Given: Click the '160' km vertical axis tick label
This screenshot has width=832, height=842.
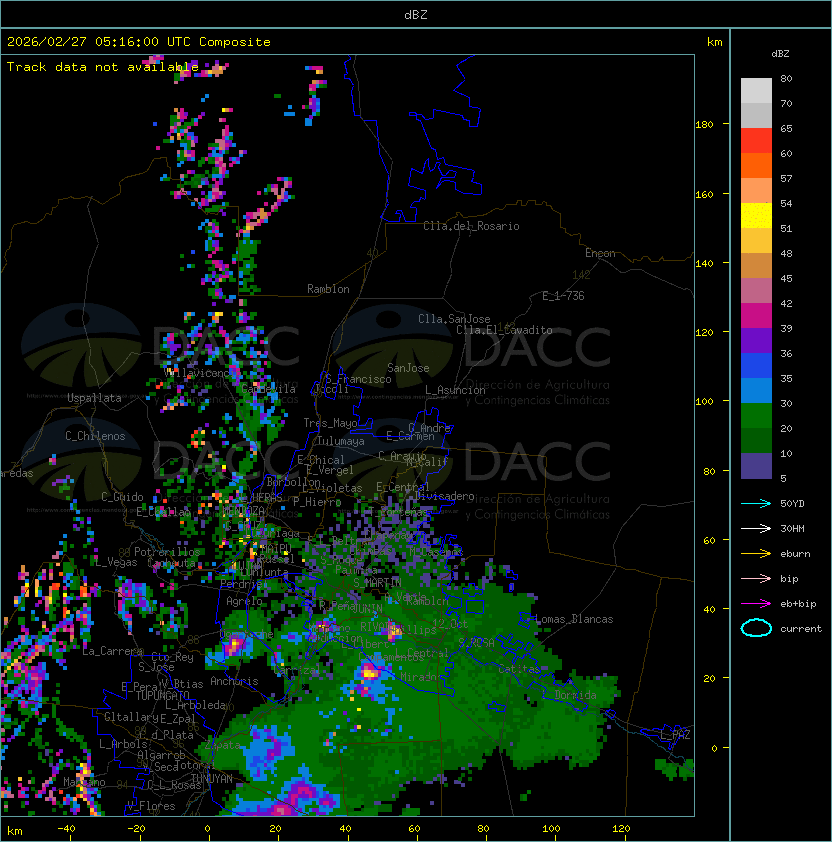Looking at the screenshot, I should [704, 194].
